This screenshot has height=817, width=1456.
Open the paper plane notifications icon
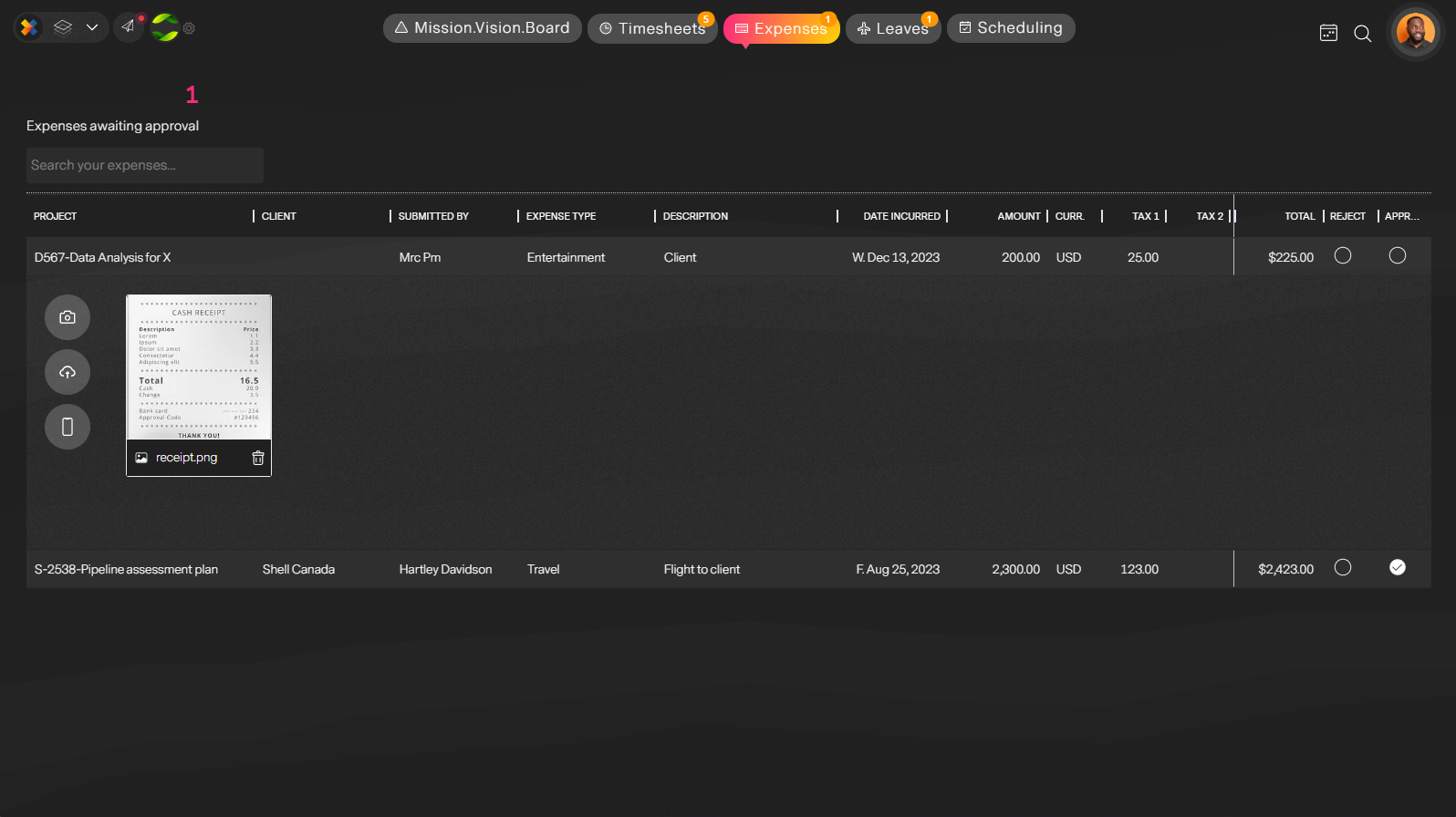[x=129, y=26]
